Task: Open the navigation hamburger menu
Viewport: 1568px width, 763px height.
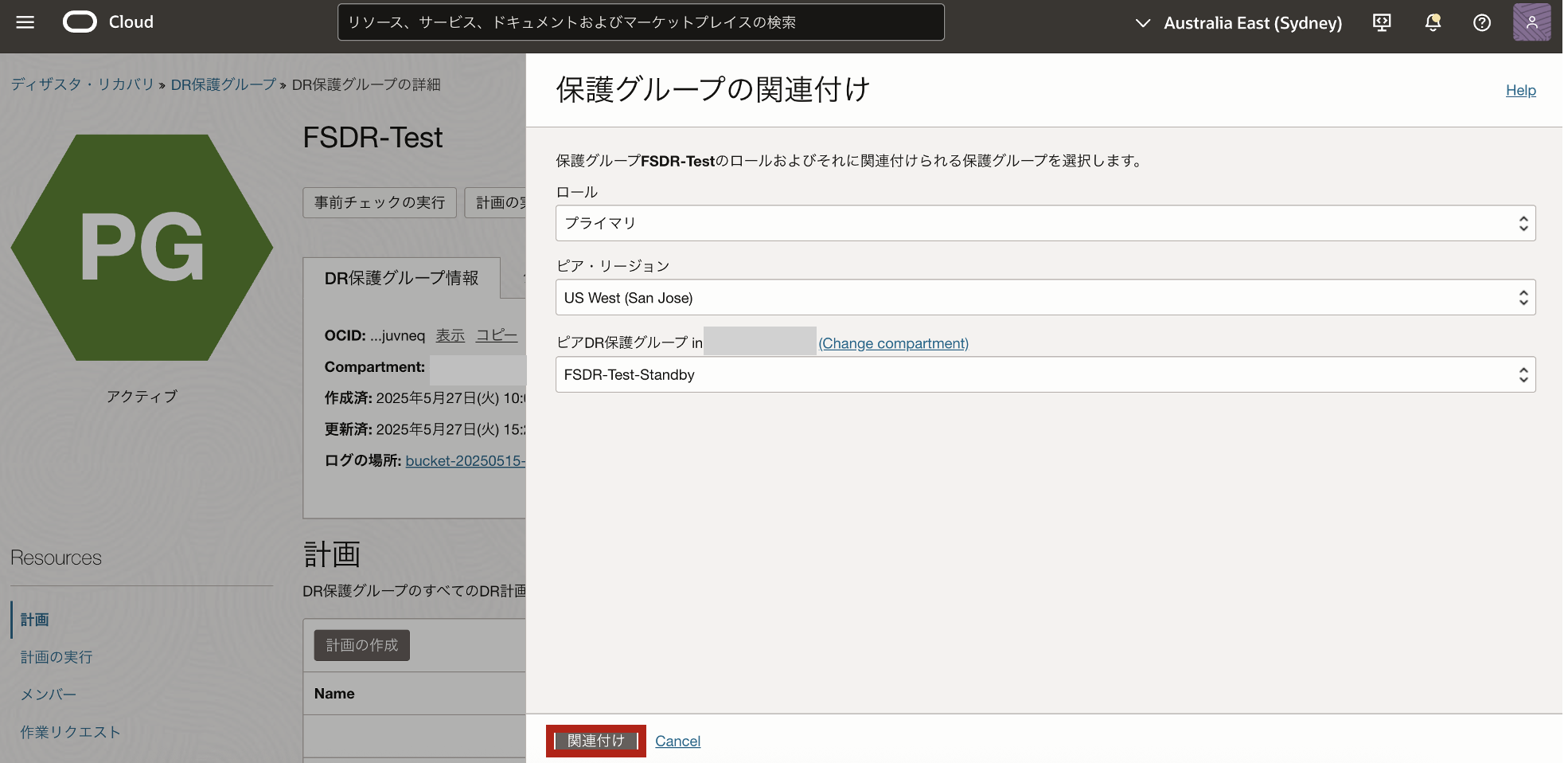Action: pyautogui.click(x=25, y=22)
